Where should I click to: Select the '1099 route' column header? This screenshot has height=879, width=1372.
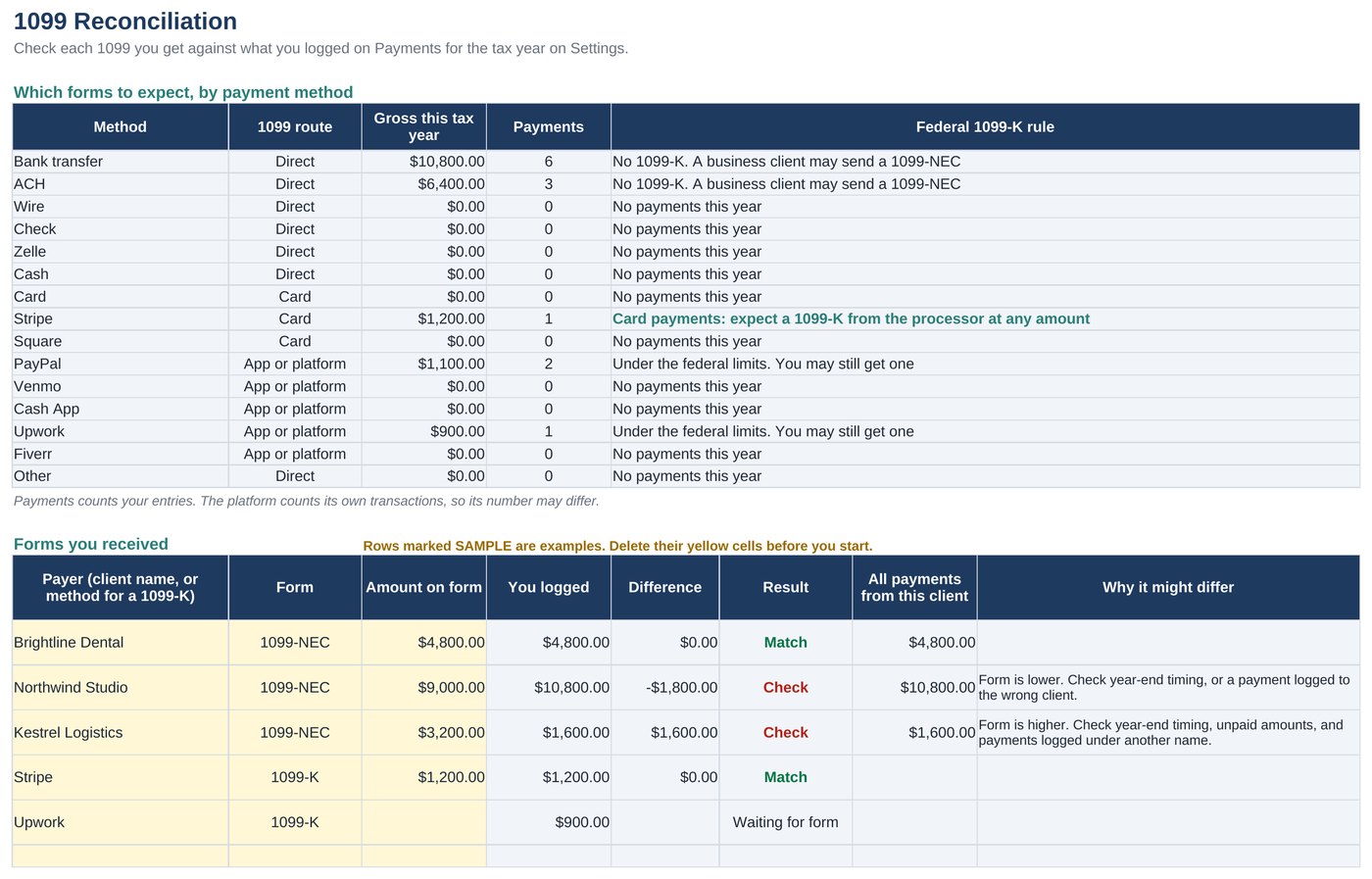click(295, 126)
